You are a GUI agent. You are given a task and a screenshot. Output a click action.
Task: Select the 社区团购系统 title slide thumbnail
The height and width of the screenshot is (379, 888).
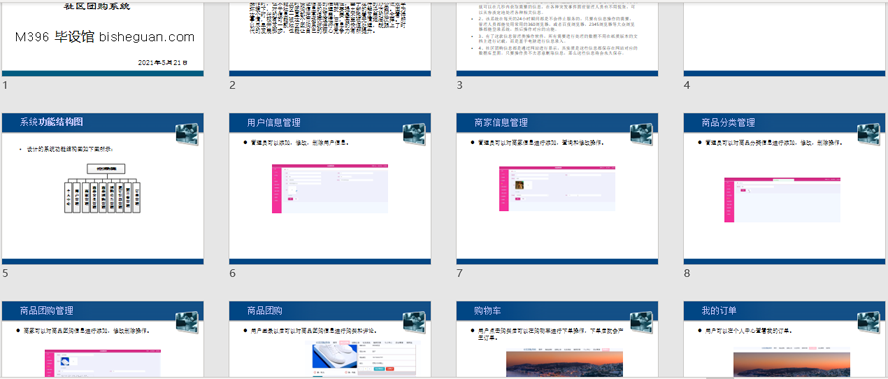[x=103, y=39]
